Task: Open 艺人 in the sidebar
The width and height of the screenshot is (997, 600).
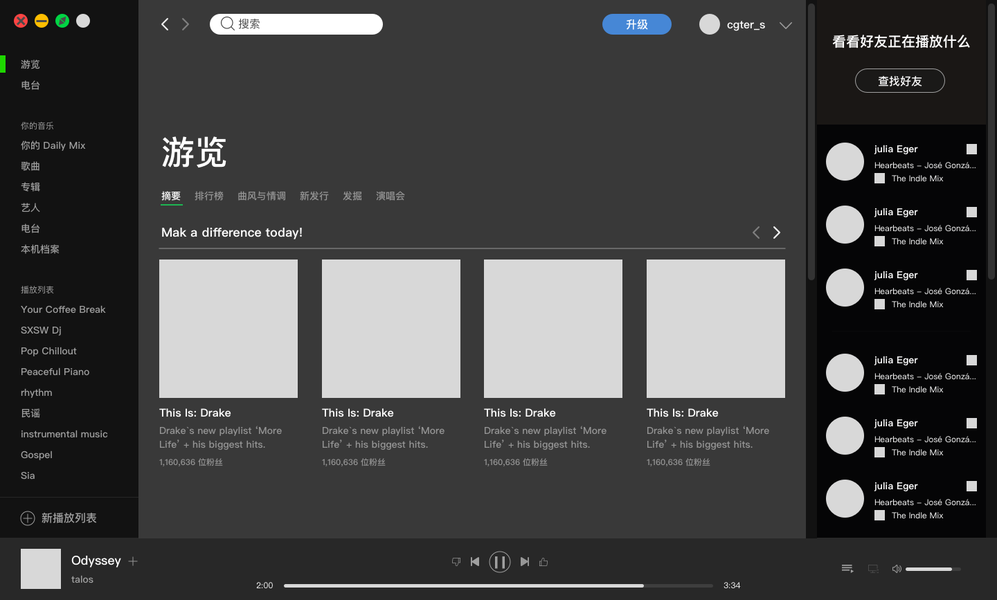Action: [x=30, y=208]
